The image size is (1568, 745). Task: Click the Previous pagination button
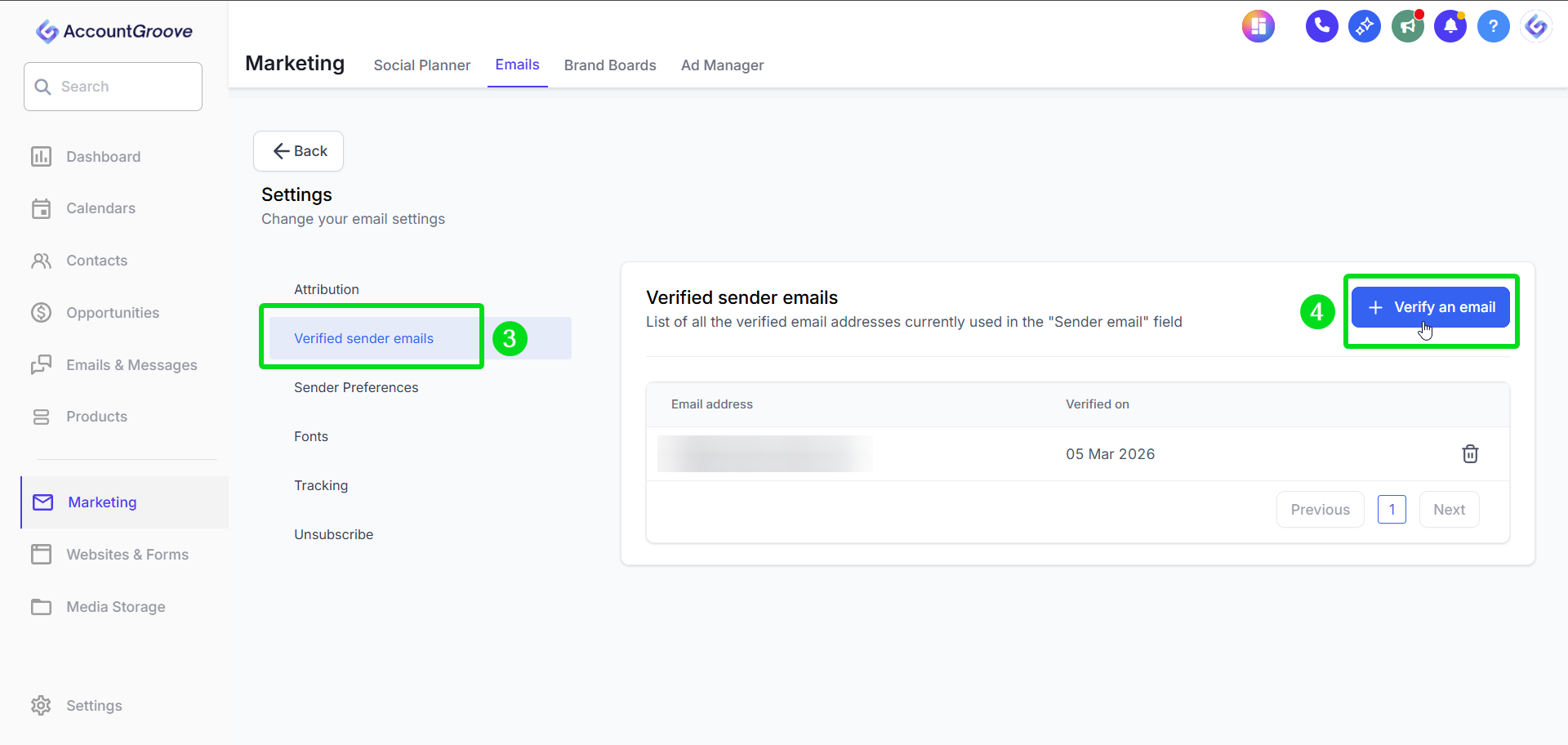pos(1321,510)
